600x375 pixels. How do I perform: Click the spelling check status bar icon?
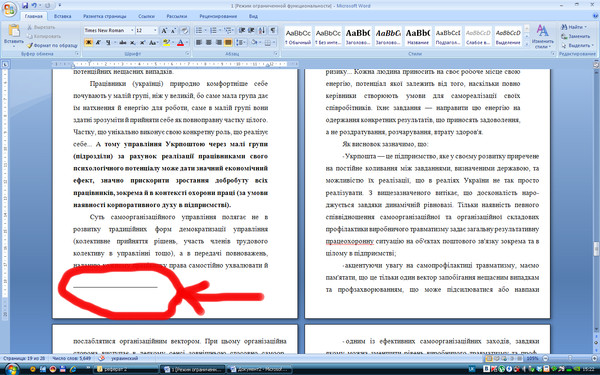coord(101,359)
